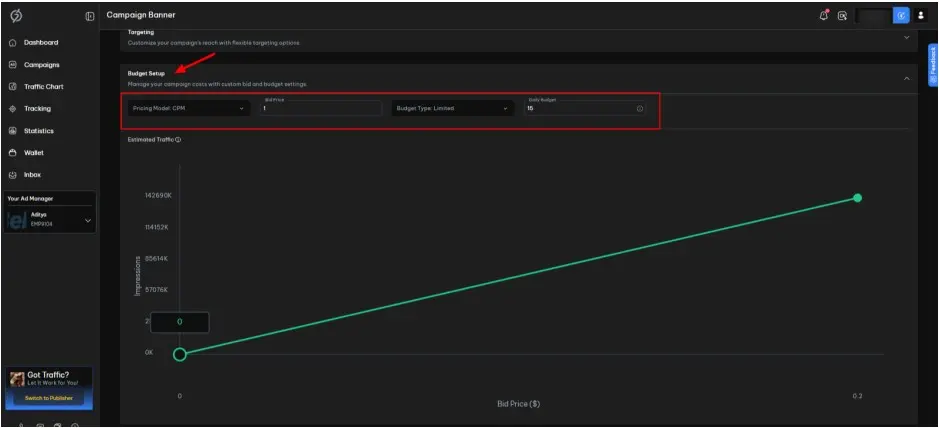Viewport: 939px width, 428px height.
Task: Click the Estimated Traffic label
Action: pos(150,139)
